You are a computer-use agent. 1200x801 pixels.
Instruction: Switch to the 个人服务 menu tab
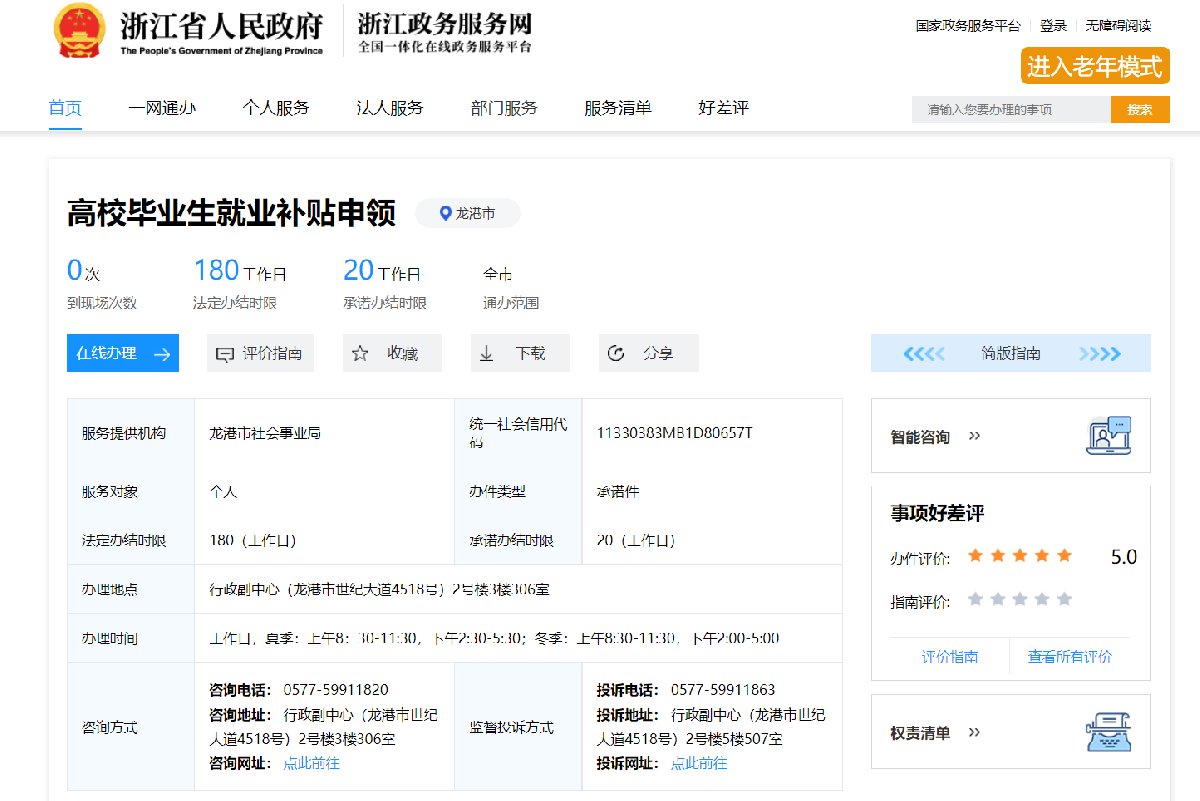(x=275, y=108)
